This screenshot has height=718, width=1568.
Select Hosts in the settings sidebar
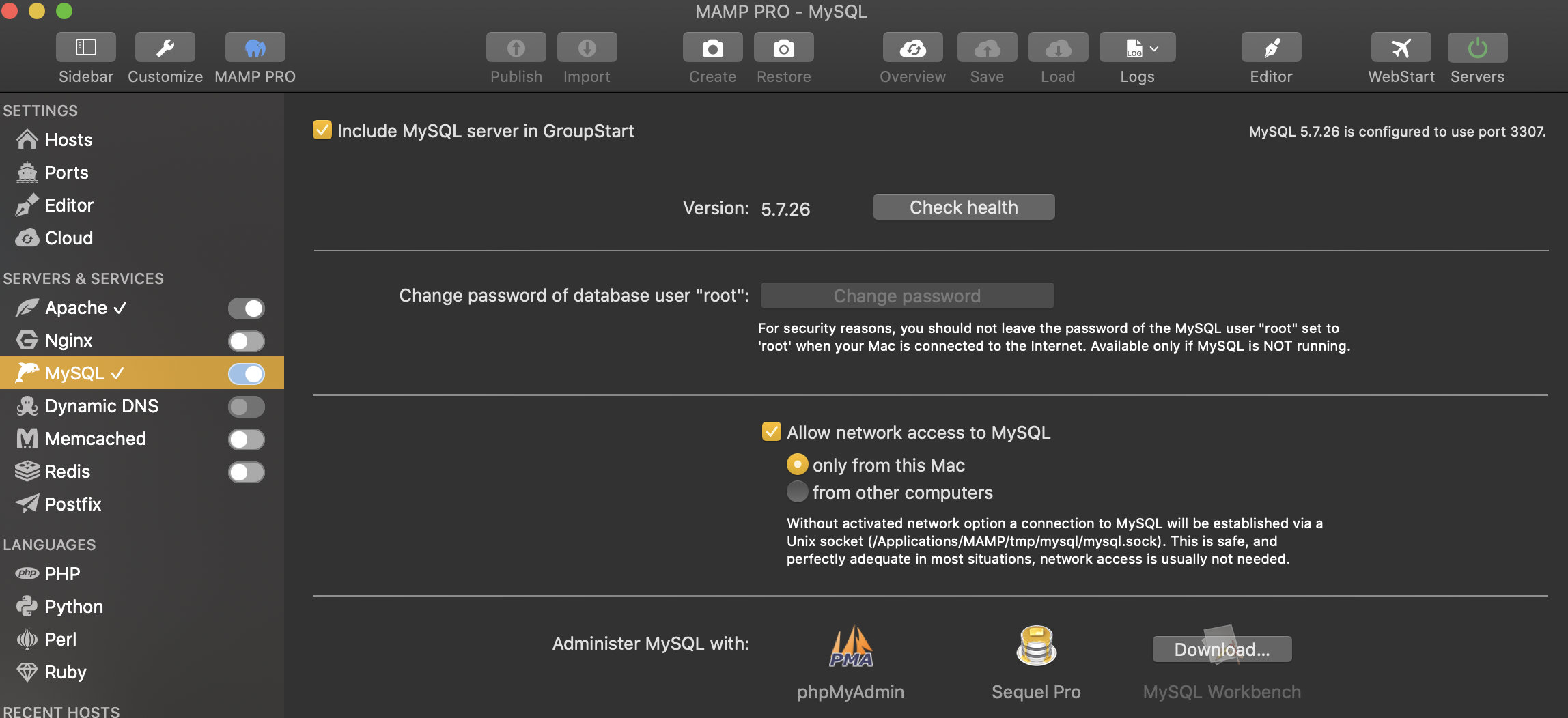pos(142,140)
